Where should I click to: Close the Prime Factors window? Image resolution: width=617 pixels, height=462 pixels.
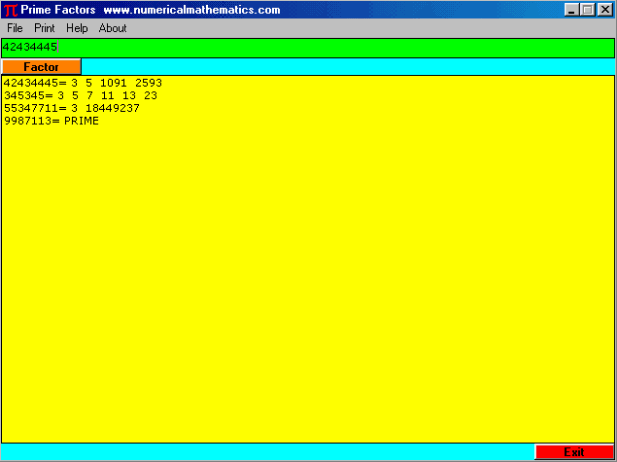pos(604,10)
